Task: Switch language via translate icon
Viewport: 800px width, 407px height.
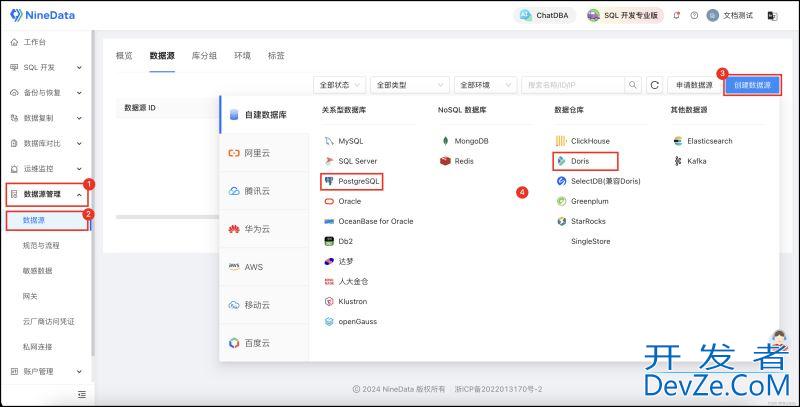Action: 772,16
